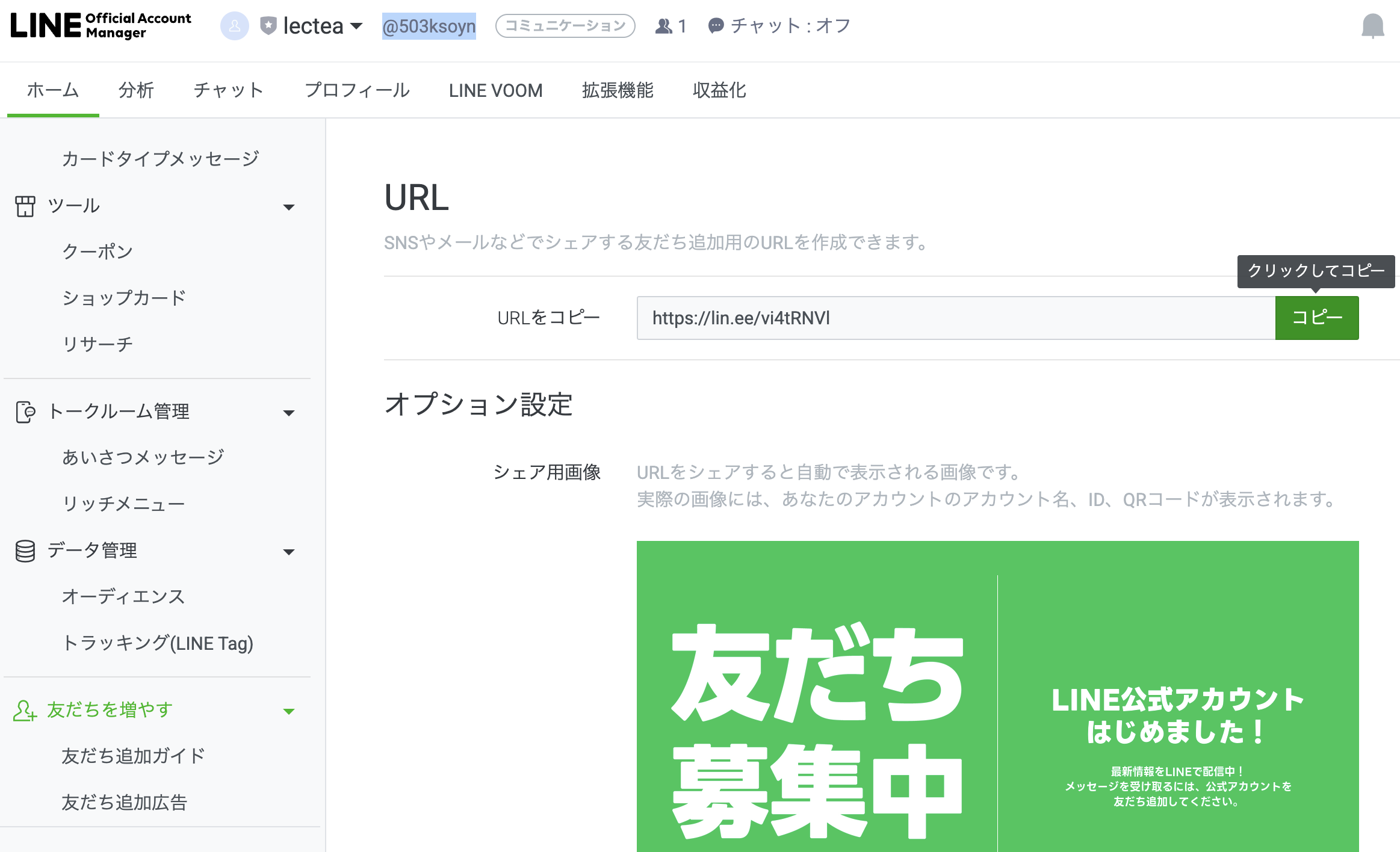Collapse the 友だちを増やす section
The height and width of the screenshot is (852, 1400).
(x=290, y=710)
